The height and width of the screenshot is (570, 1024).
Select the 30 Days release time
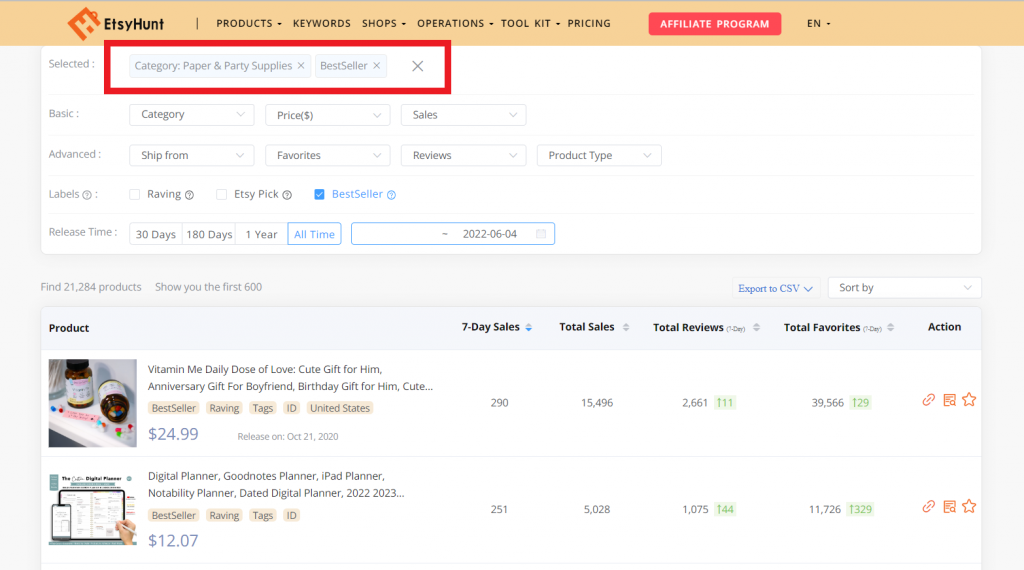click(x=155, y=234)
